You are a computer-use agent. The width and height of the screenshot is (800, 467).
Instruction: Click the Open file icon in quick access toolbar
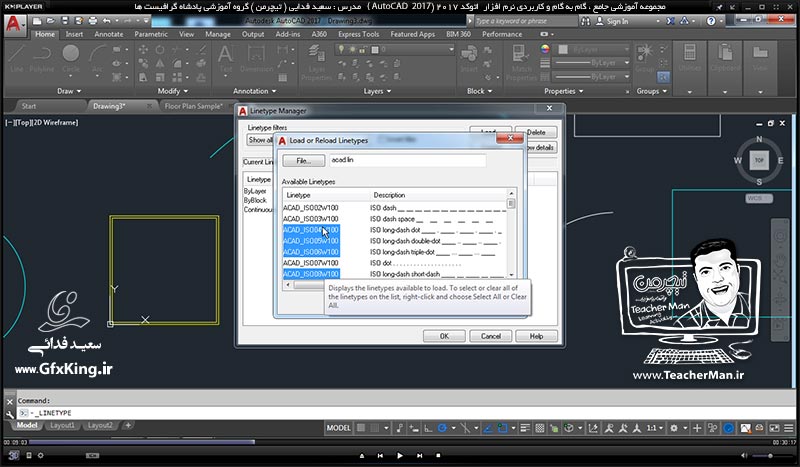click(51, 21)
